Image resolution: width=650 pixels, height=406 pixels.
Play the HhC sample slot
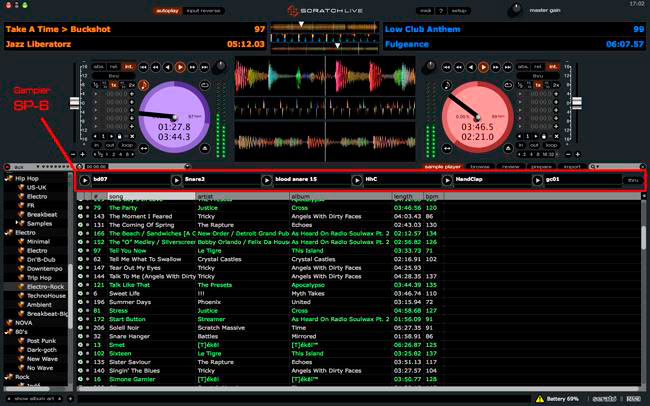pyautogui.click(x=357, y=180)
